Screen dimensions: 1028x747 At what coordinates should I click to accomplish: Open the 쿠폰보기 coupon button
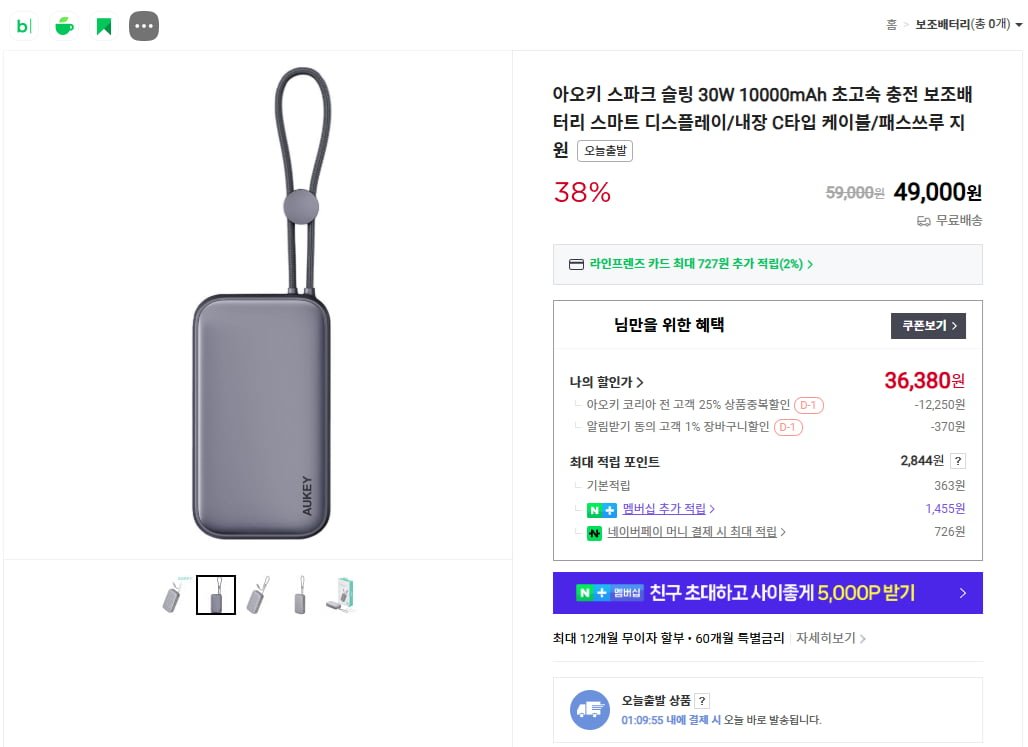(928, 326)
